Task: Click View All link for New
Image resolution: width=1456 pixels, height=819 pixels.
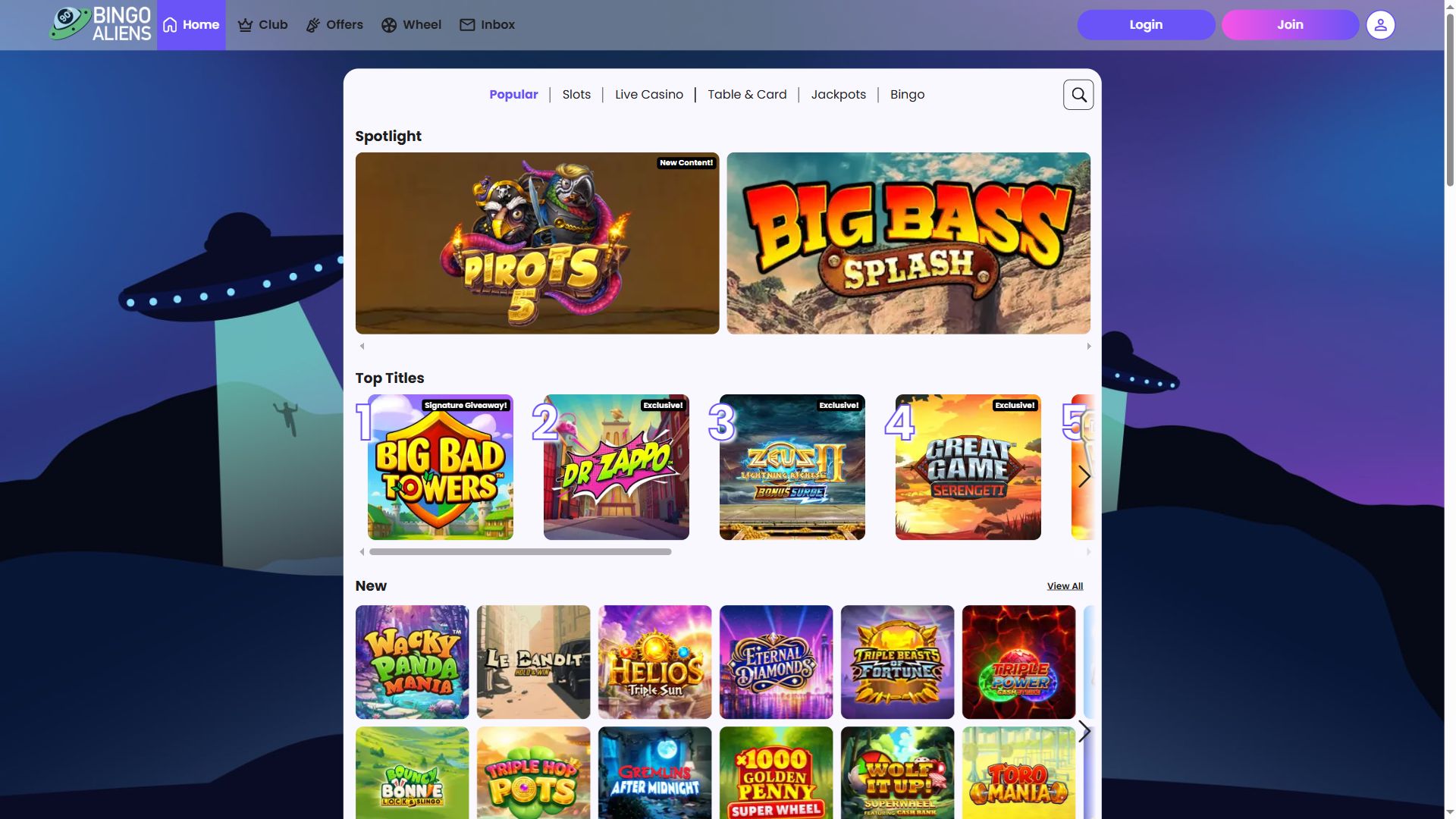Action: coord(1065,586)
